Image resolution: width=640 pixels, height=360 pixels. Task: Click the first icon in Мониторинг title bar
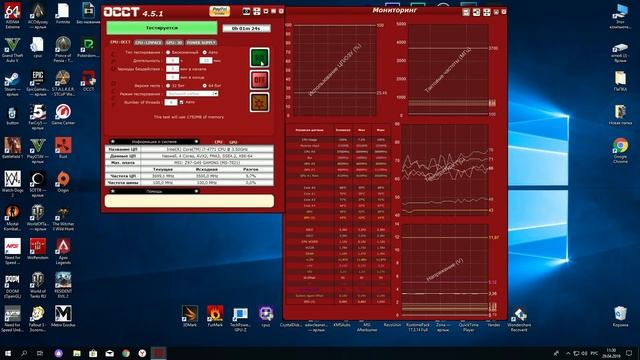466,12
